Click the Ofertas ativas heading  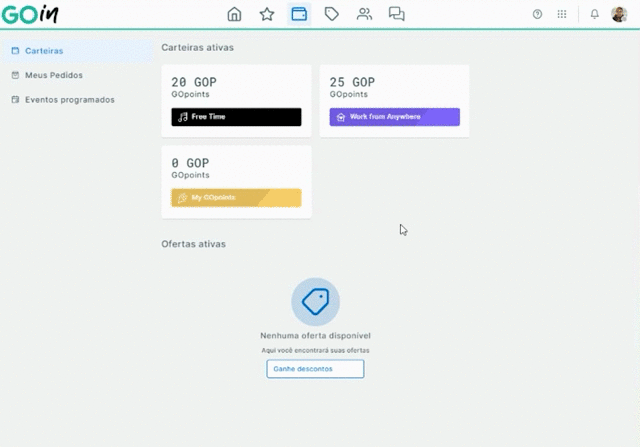tap(193, 244)
